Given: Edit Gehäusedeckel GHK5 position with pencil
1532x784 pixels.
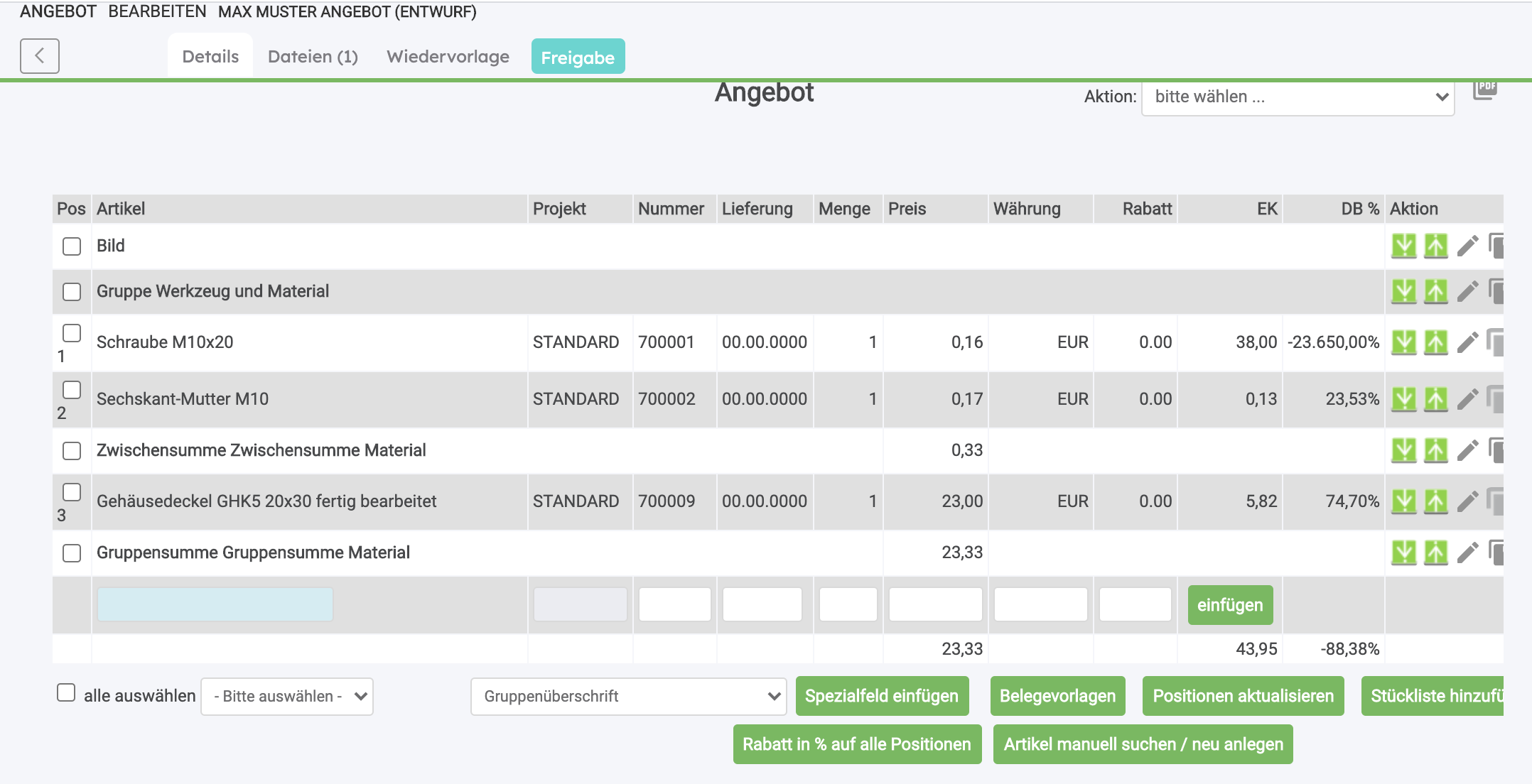Looking at the screenshot, I should tap(1467, 502).
